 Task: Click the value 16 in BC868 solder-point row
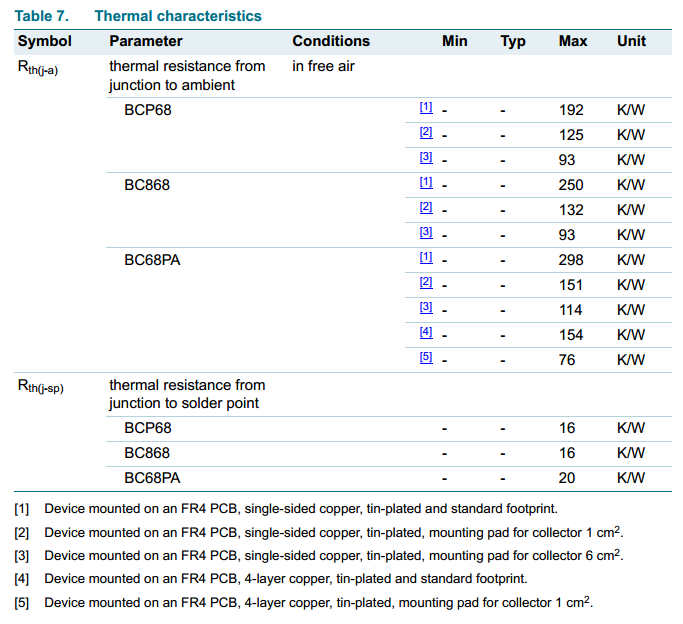pyautogui.click(x=567, y=453)
